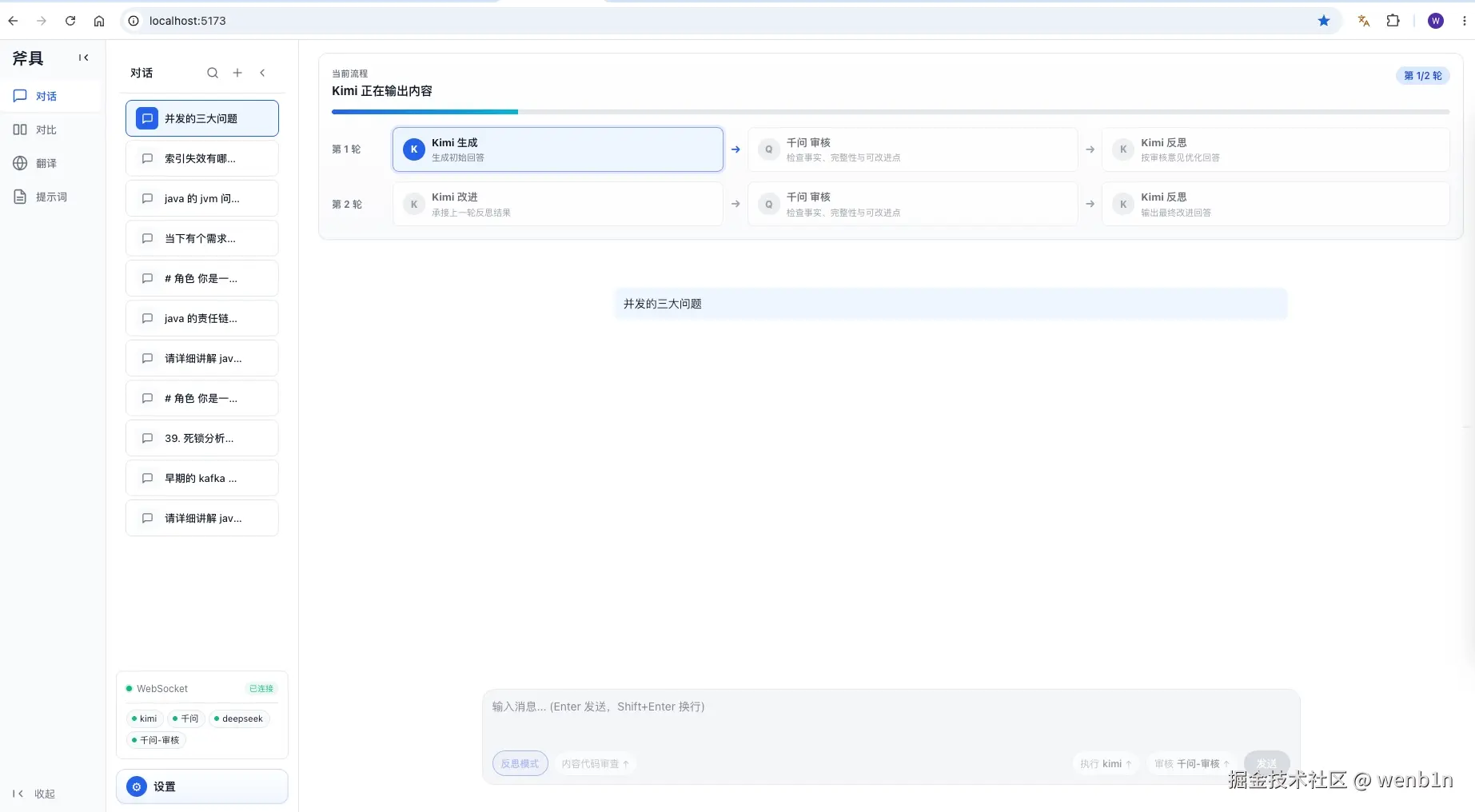Reload the browser page
The width and height of the screenshot is (1475, 812).
coord(70,21)
